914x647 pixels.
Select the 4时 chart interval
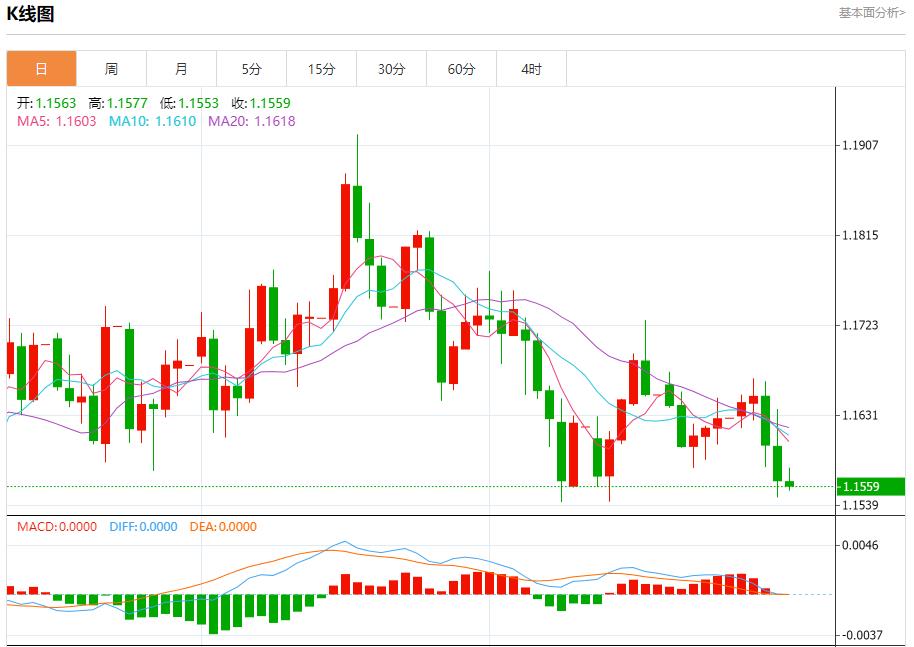(x=530, y=68)
